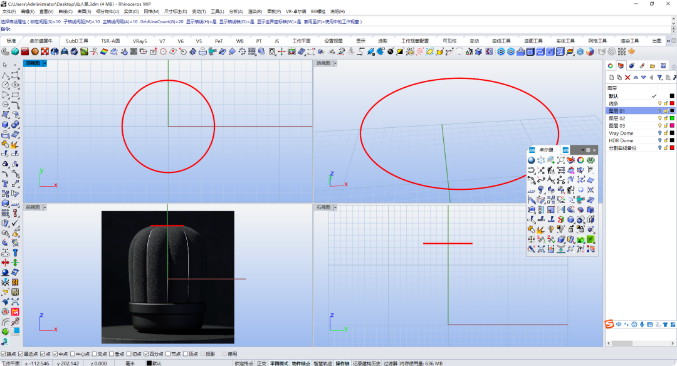Image resolution: width=677 pixels, height=366 pixels.
Task: Toggle 物件锁点 in status bar
Action: pyautogui.click(x=301, y=363)
